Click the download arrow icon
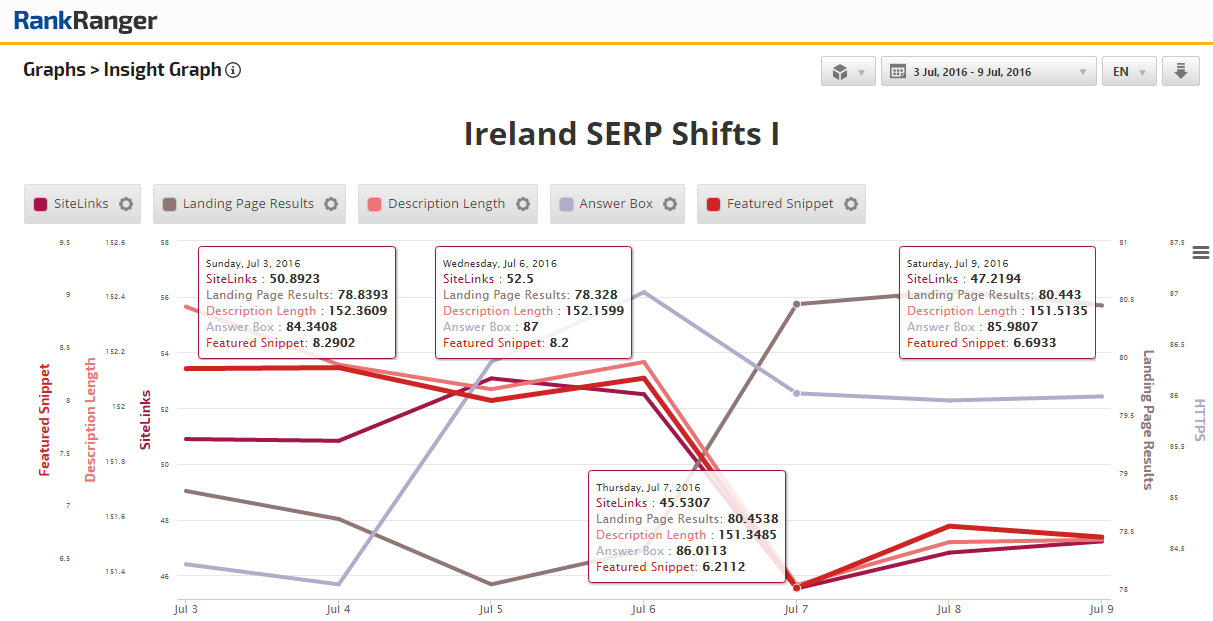 (x=1180, y=71)
